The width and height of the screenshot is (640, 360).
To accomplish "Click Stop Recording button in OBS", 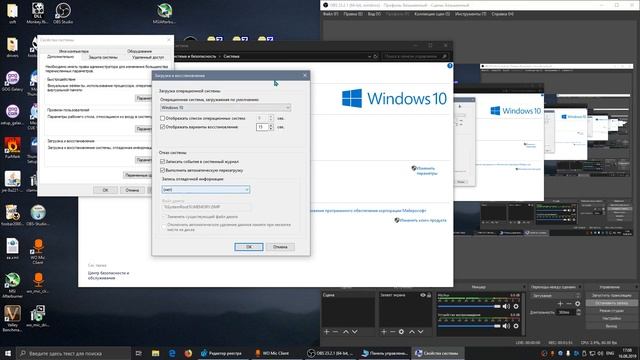I will pos(611,303).
